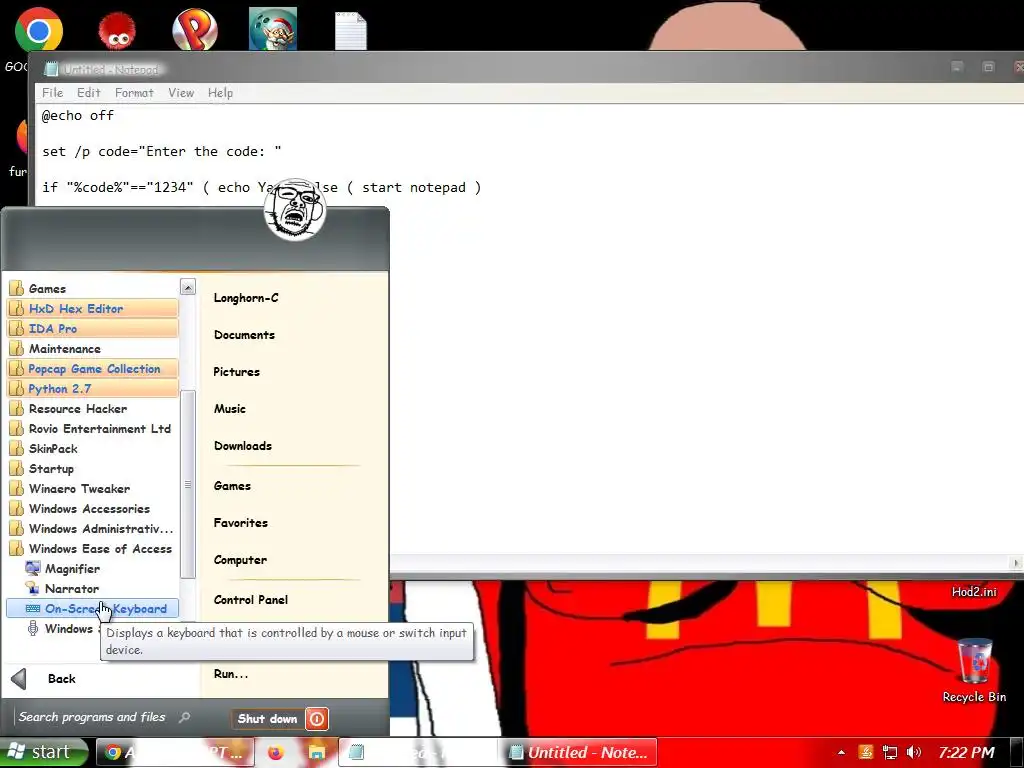Click the Windows Speech Recognition microphone icon
This screenshot has height=768, width=1024.
32,628
